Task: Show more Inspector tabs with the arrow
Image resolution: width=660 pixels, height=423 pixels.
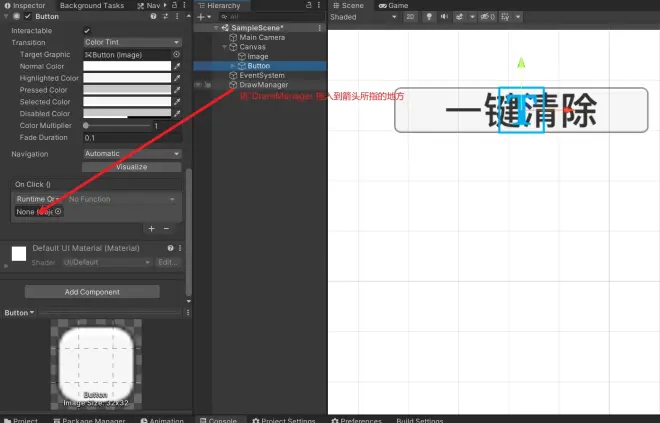Action: pyautogui.click(x=165, y=5)
